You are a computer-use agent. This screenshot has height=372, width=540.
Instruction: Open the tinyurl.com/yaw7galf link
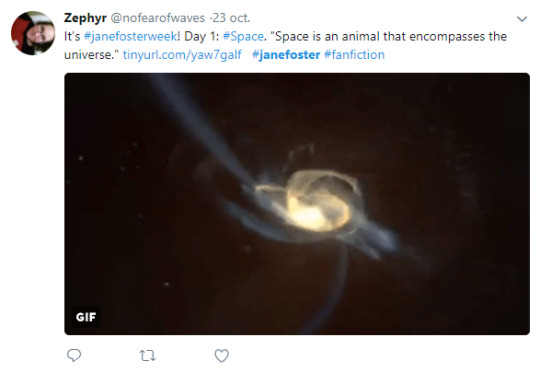pos(182,55)
